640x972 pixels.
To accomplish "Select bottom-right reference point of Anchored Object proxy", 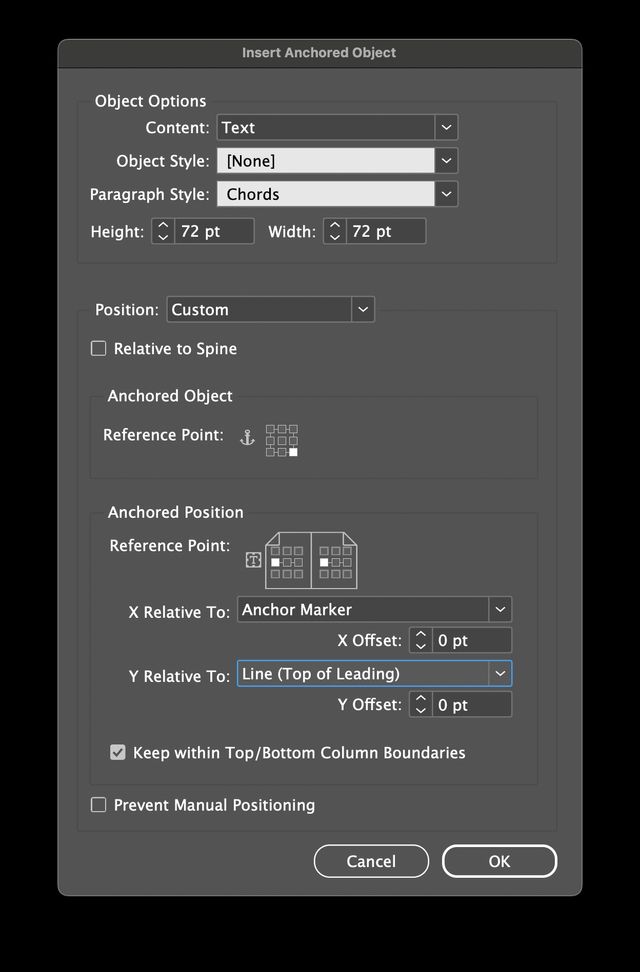I will [293, 452].
